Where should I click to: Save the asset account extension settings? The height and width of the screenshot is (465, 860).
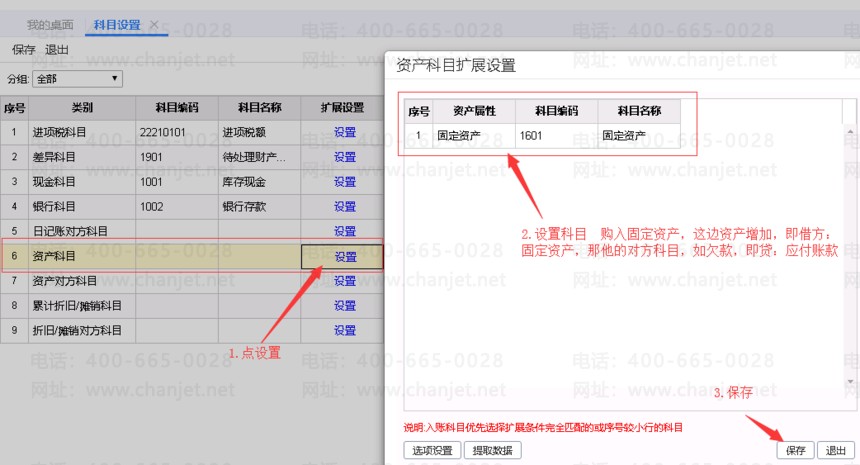point(795,450)
